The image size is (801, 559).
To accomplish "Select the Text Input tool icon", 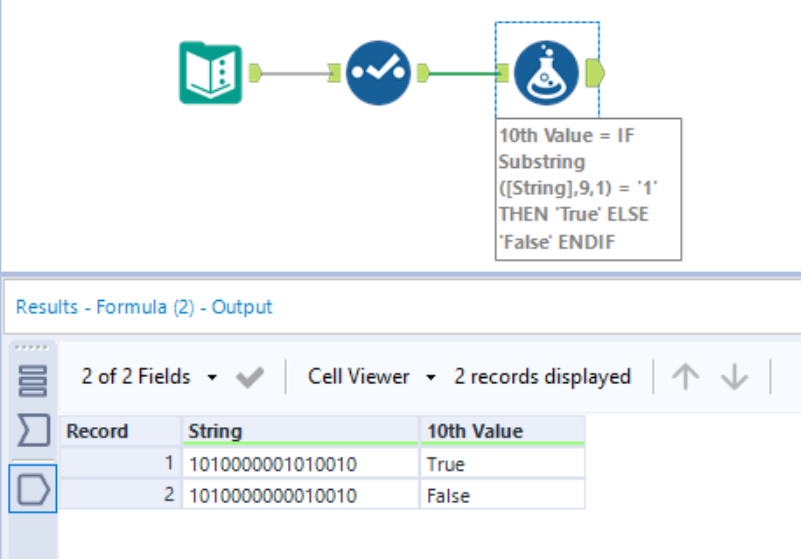I will [x=211, y=73].
